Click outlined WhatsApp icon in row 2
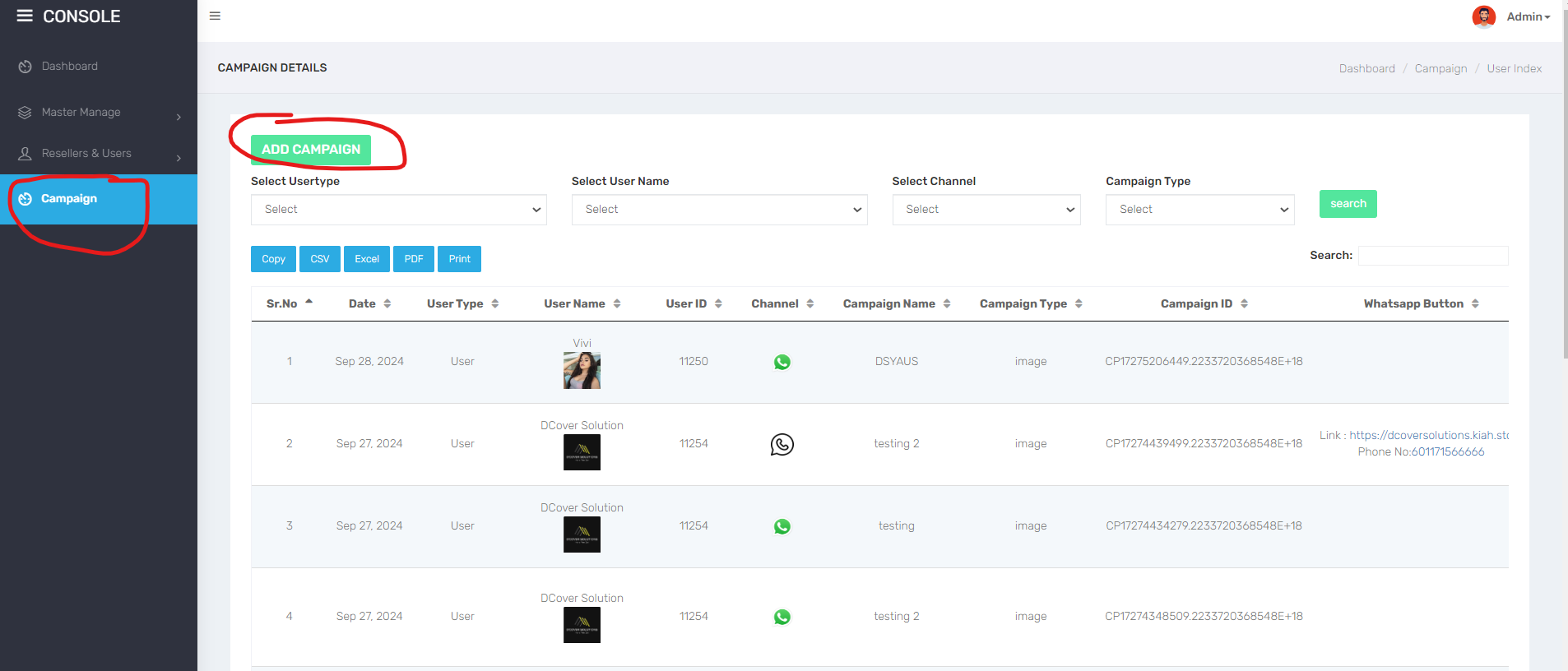The width and height of the screenshot is (1568, 671). 782,444
